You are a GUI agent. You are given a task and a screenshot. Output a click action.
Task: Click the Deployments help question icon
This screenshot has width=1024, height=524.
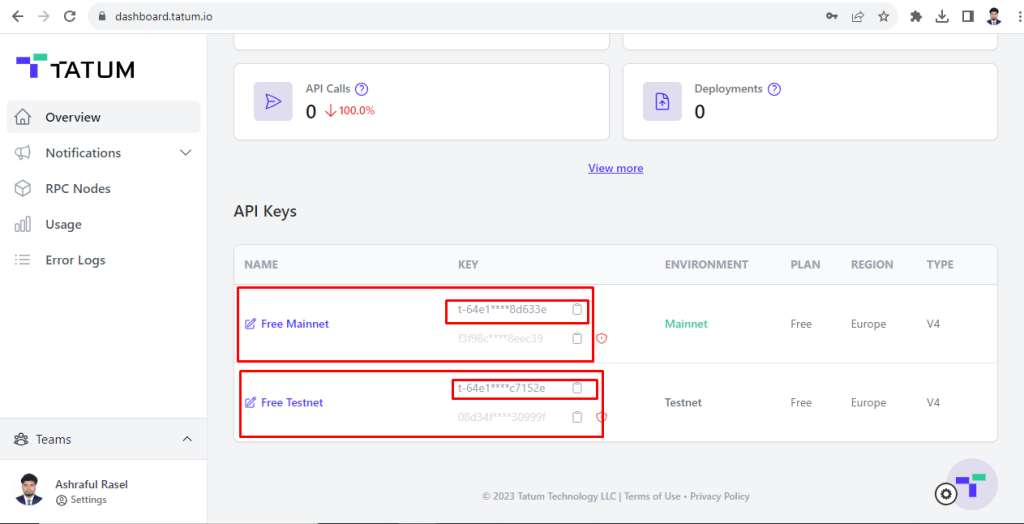(x=774, y=89)
